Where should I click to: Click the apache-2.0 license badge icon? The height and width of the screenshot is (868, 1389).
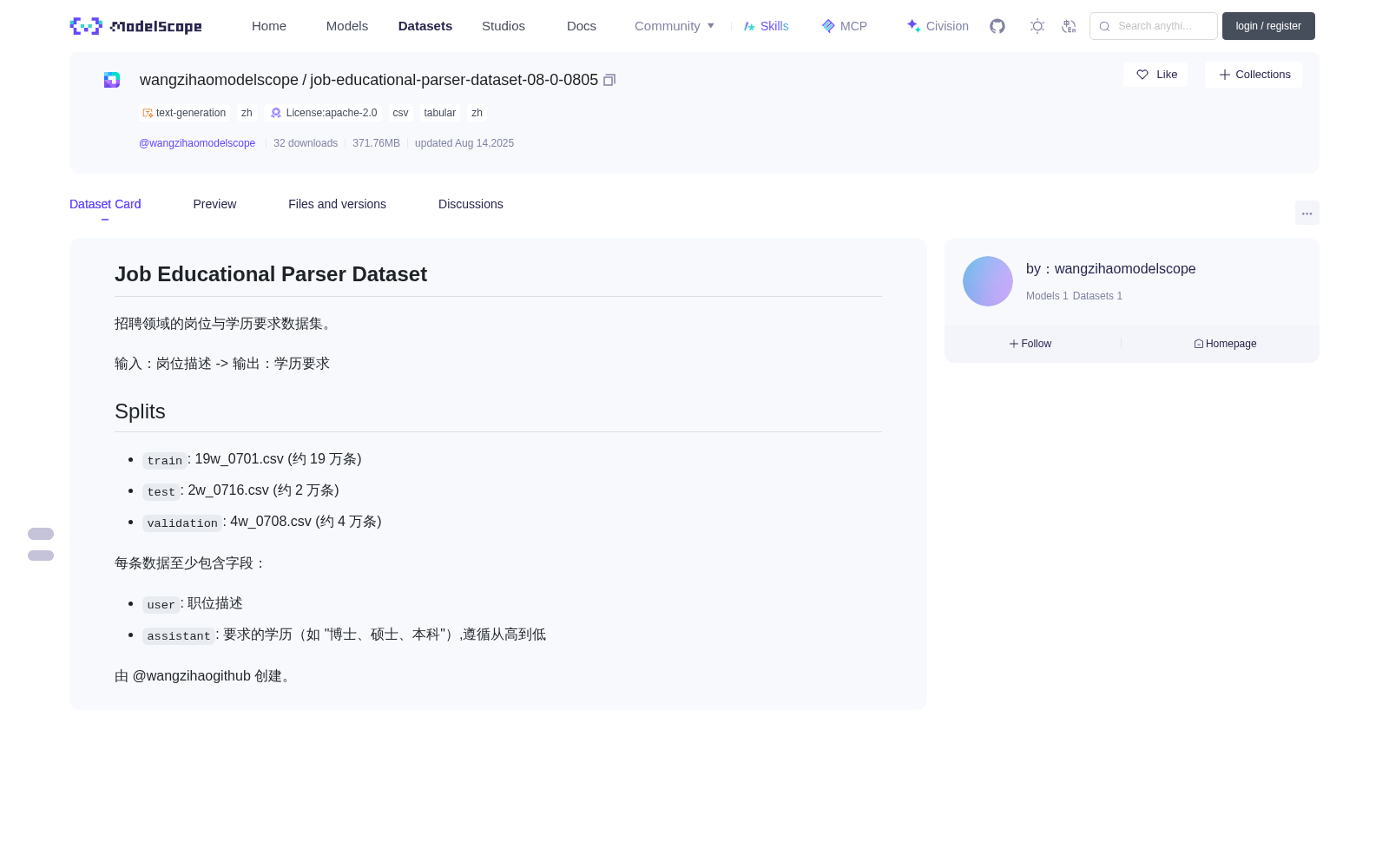point(276,113)
